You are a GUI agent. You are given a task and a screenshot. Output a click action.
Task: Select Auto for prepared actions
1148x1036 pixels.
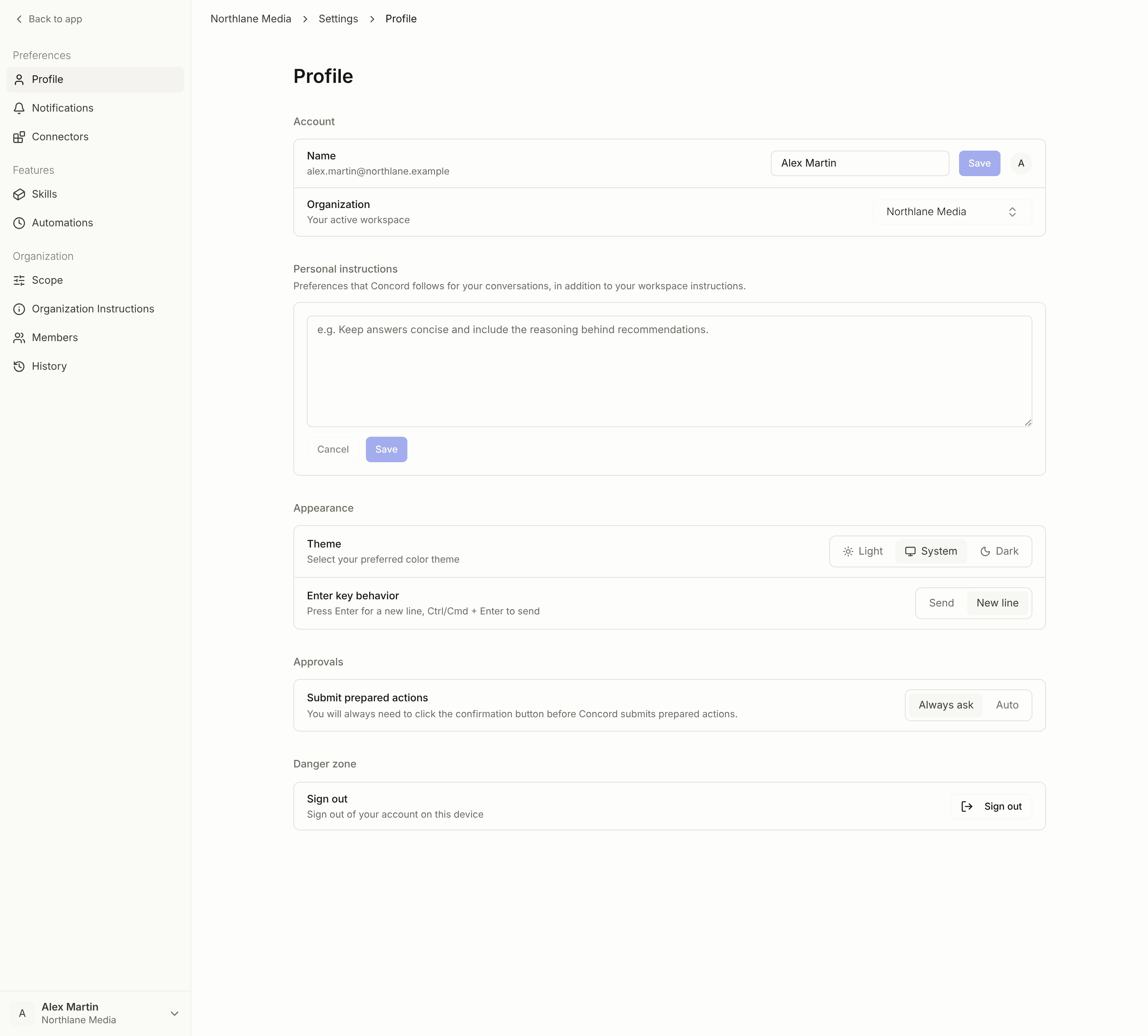point(1007,705)
